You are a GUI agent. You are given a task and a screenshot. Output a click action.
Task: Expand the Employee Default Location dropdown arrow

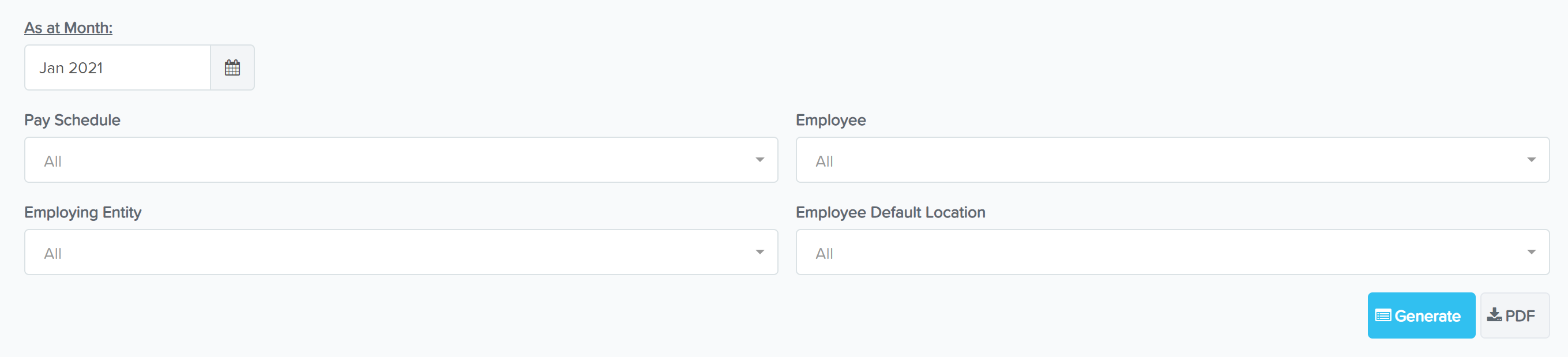(x=1531, y=252)
